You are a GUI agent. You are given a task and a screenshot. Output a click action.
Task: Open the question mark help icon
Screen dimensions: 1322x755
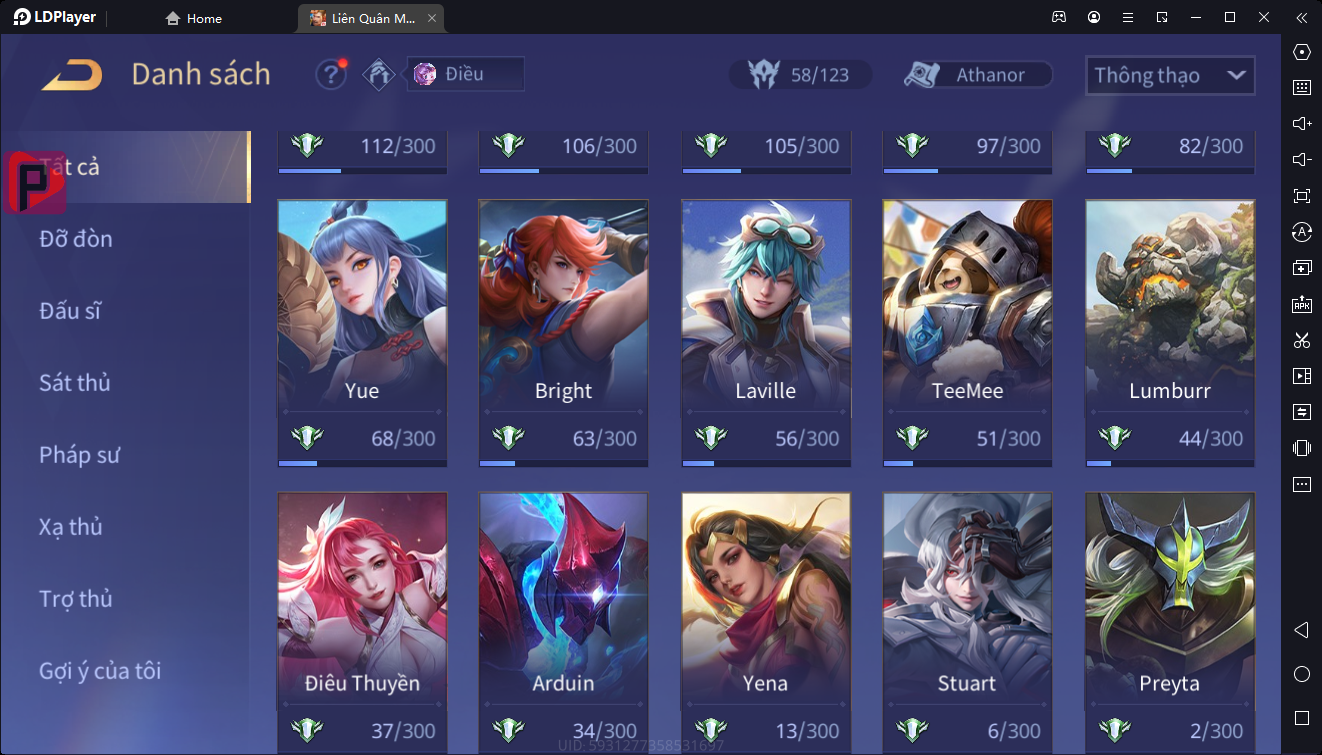(331, 75)
